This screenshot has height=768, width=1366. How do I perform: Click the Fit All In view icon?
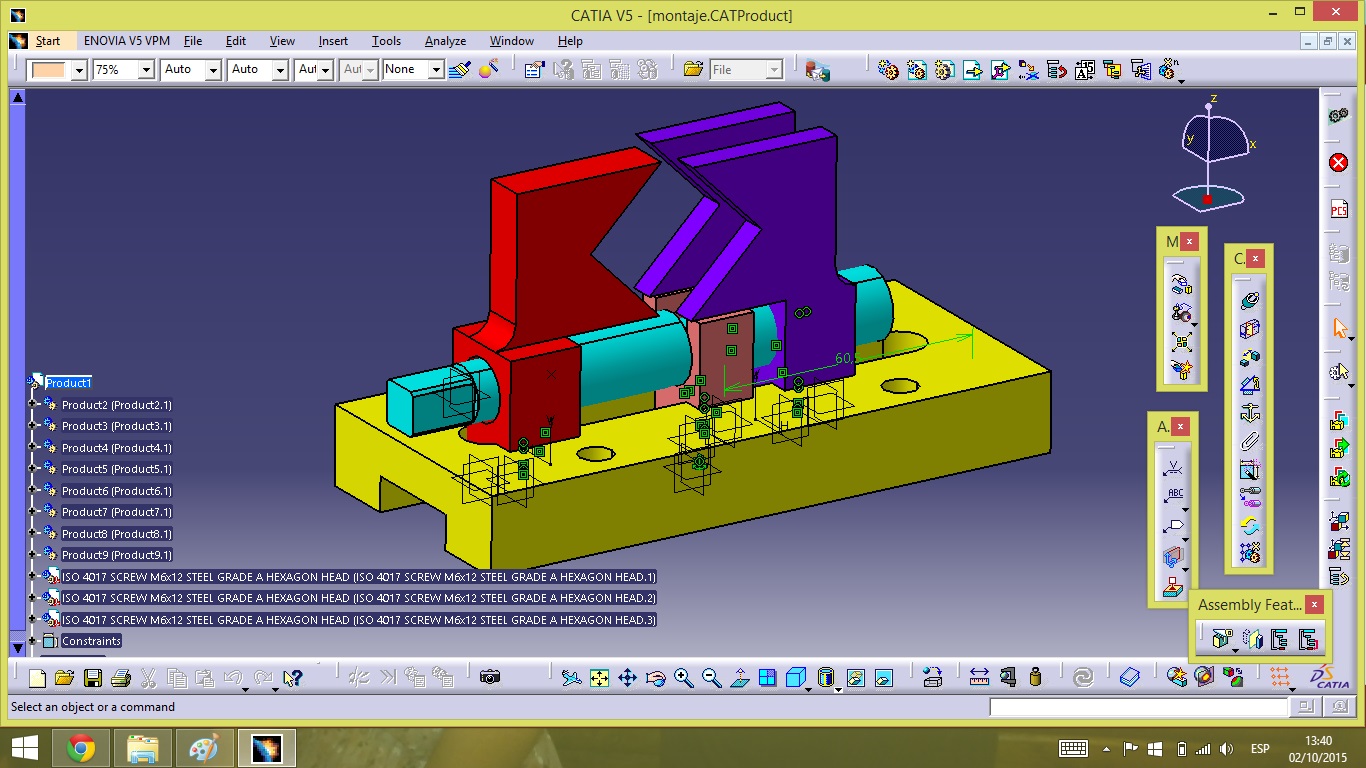[x=599, y=678]
